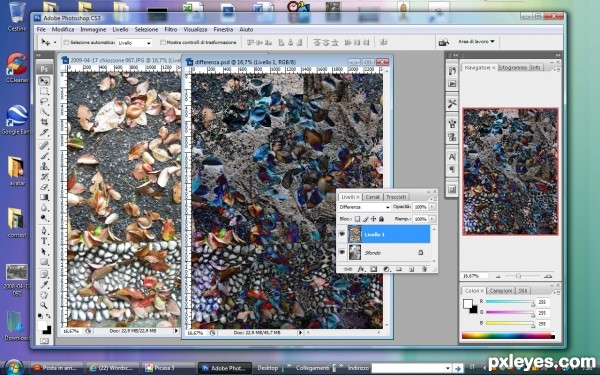
Task: Select the Eraser tool
Action: click(44, 187)
